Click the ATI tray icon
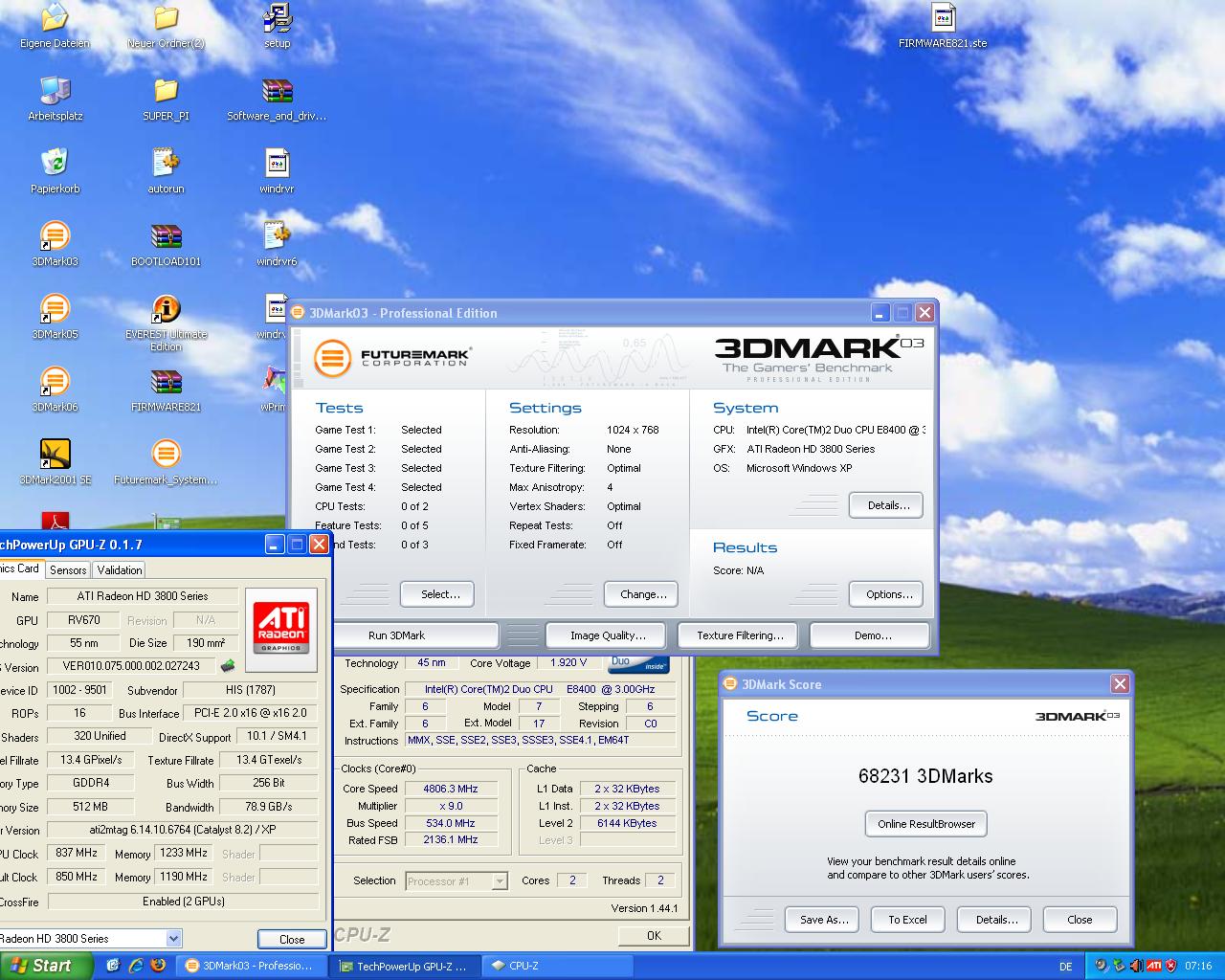 (1154, 966)
